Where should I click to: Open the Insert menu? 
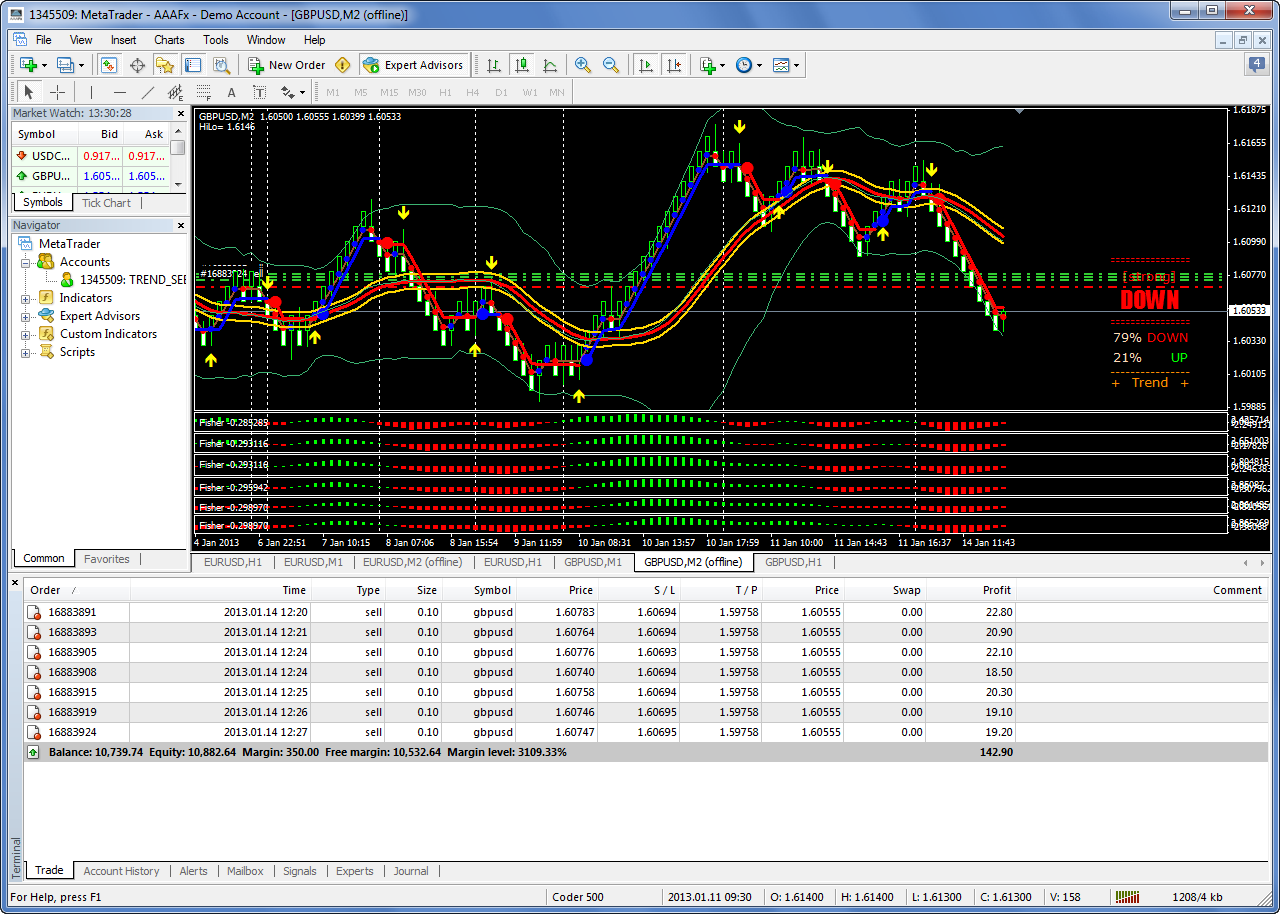124,40
